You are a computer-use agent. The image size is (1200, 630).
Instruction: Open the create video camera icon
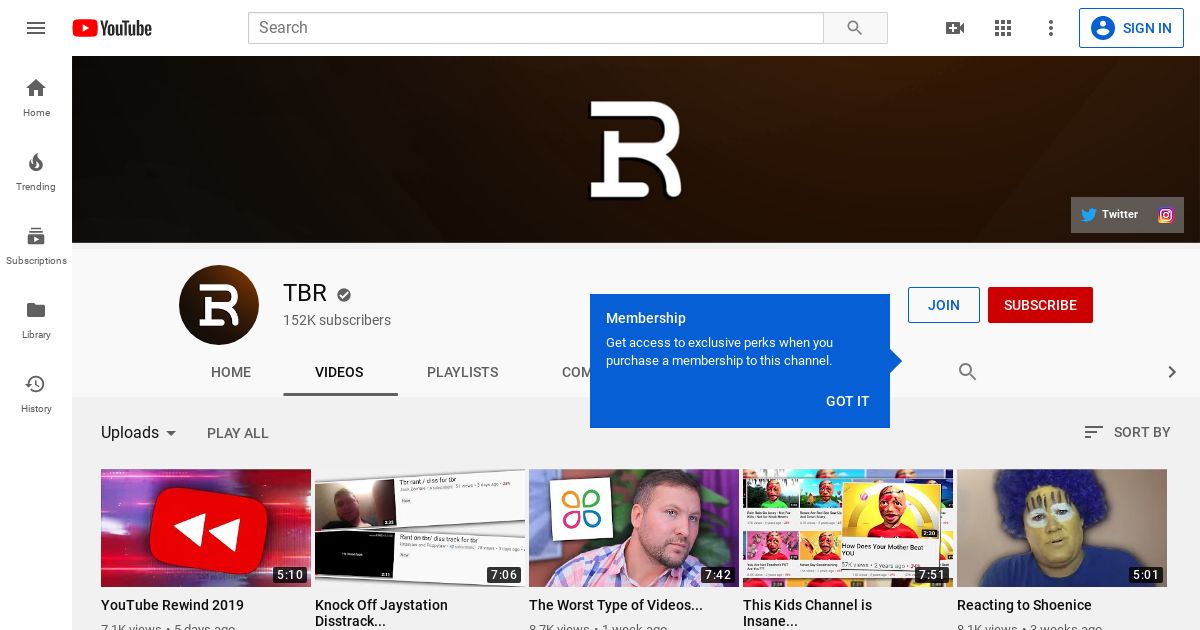point(955,28)
